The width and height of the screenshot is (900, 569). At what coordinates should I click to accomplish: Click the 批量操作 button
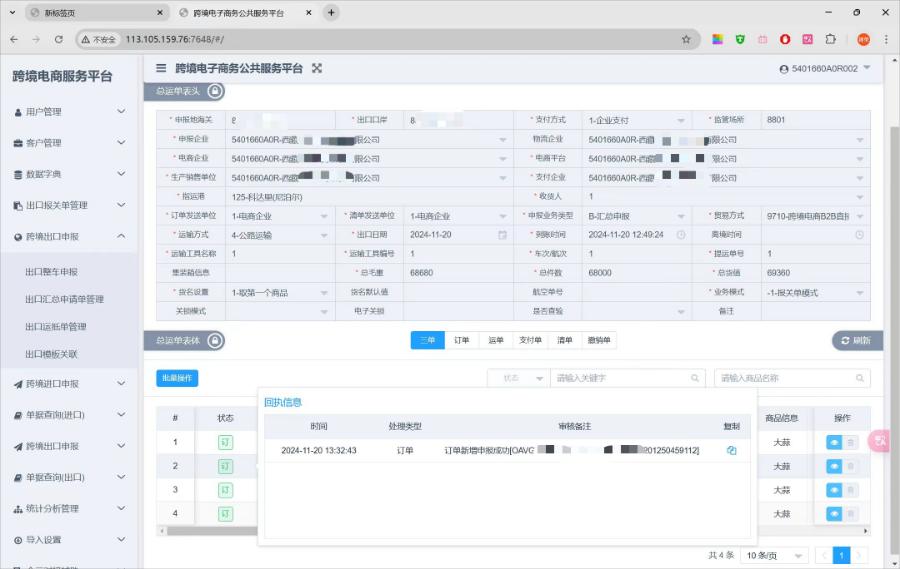[x=177, y=378]
